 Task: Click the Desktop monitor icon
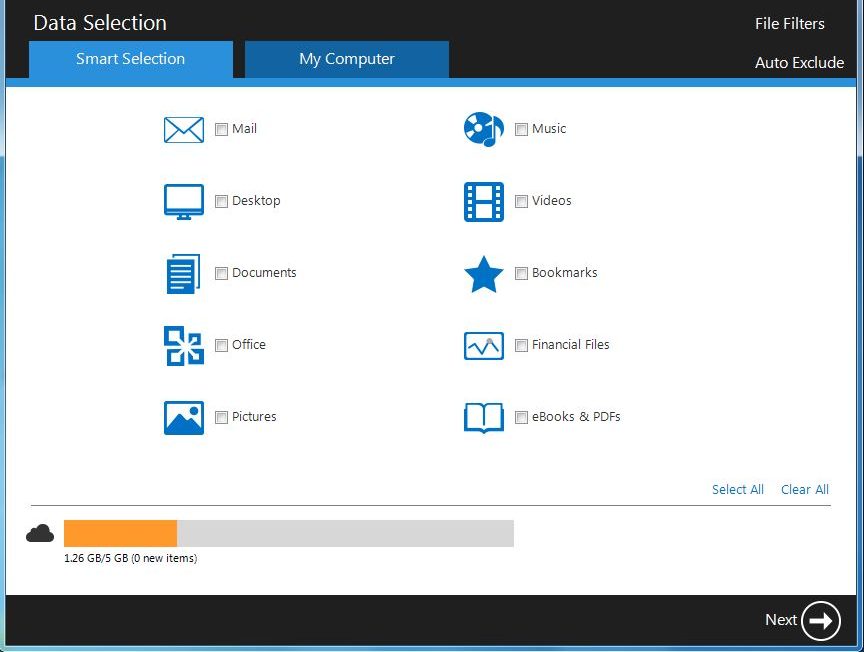pyautogui.click(x=184, y=202)
